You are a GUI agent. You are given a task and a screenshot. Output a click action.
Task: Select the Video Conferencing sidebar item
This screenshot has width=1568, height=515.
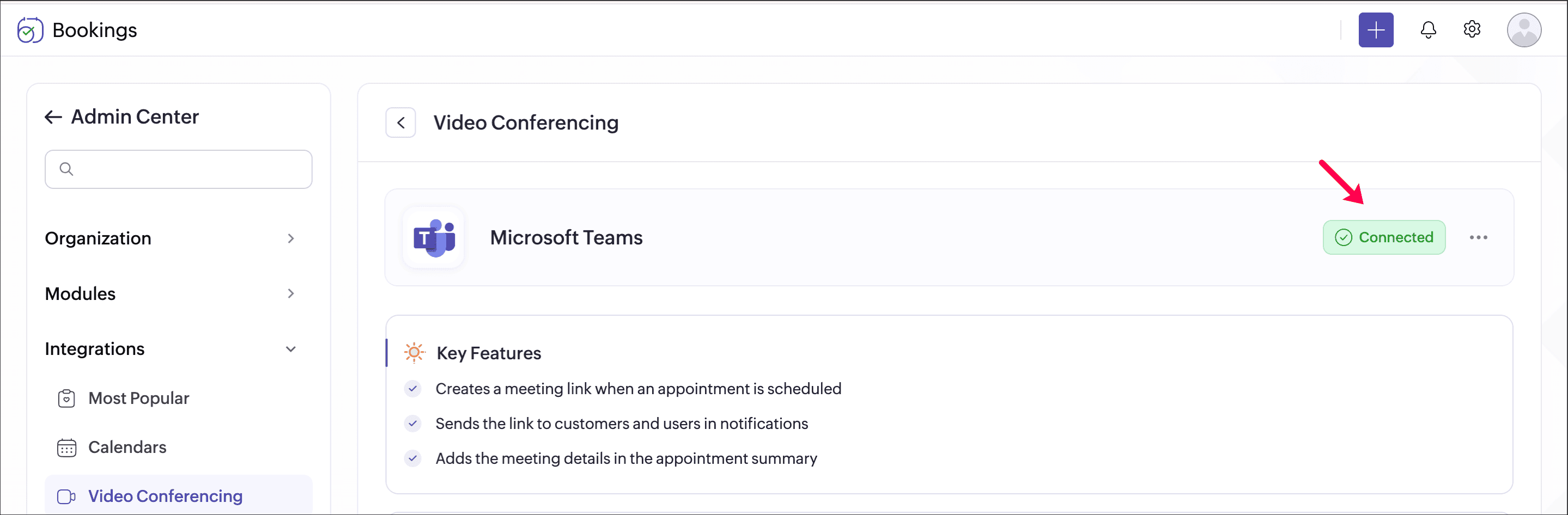[x=165, y=496]
